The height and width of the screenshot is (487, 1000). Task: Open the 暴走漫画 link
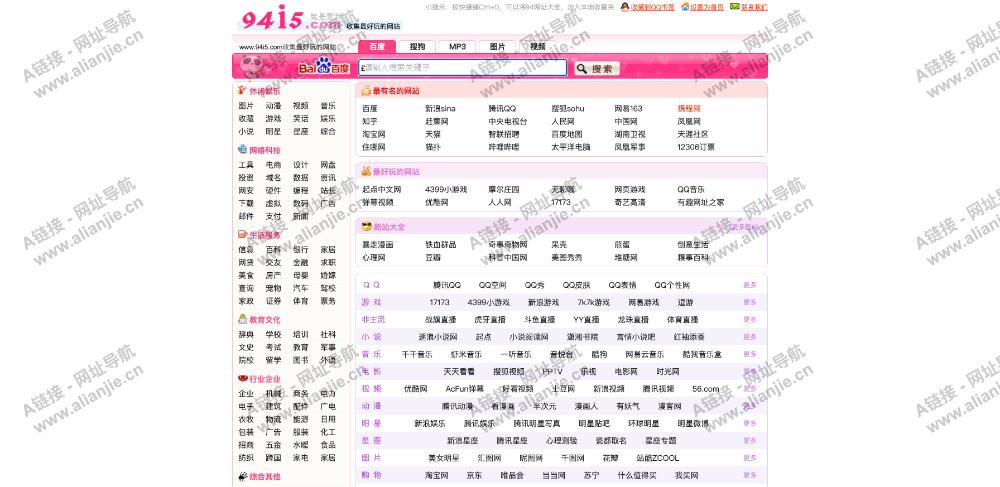click(378, 245)
